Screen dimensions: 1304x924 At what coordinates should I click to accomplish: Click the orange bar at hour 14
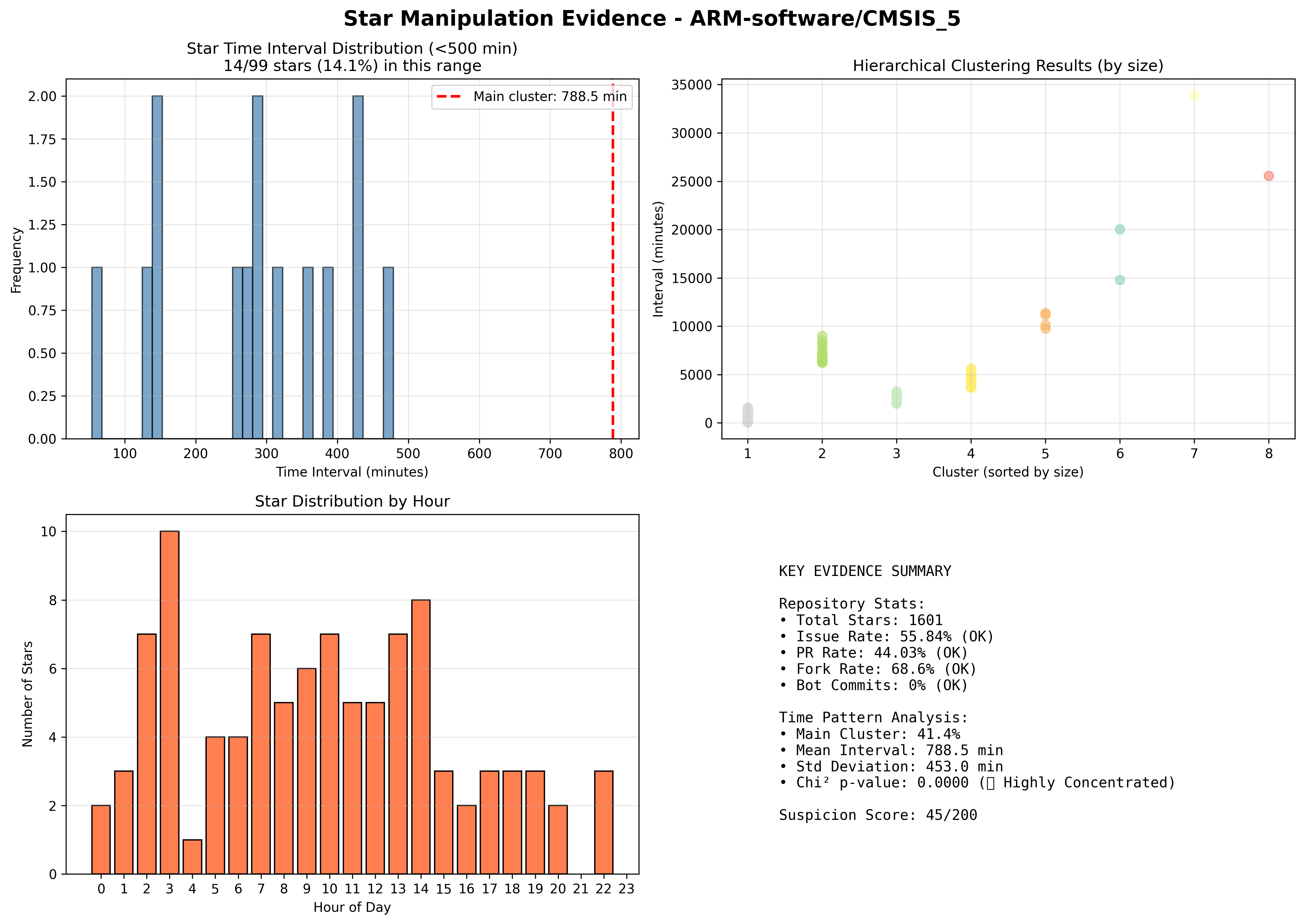(421, 737)
